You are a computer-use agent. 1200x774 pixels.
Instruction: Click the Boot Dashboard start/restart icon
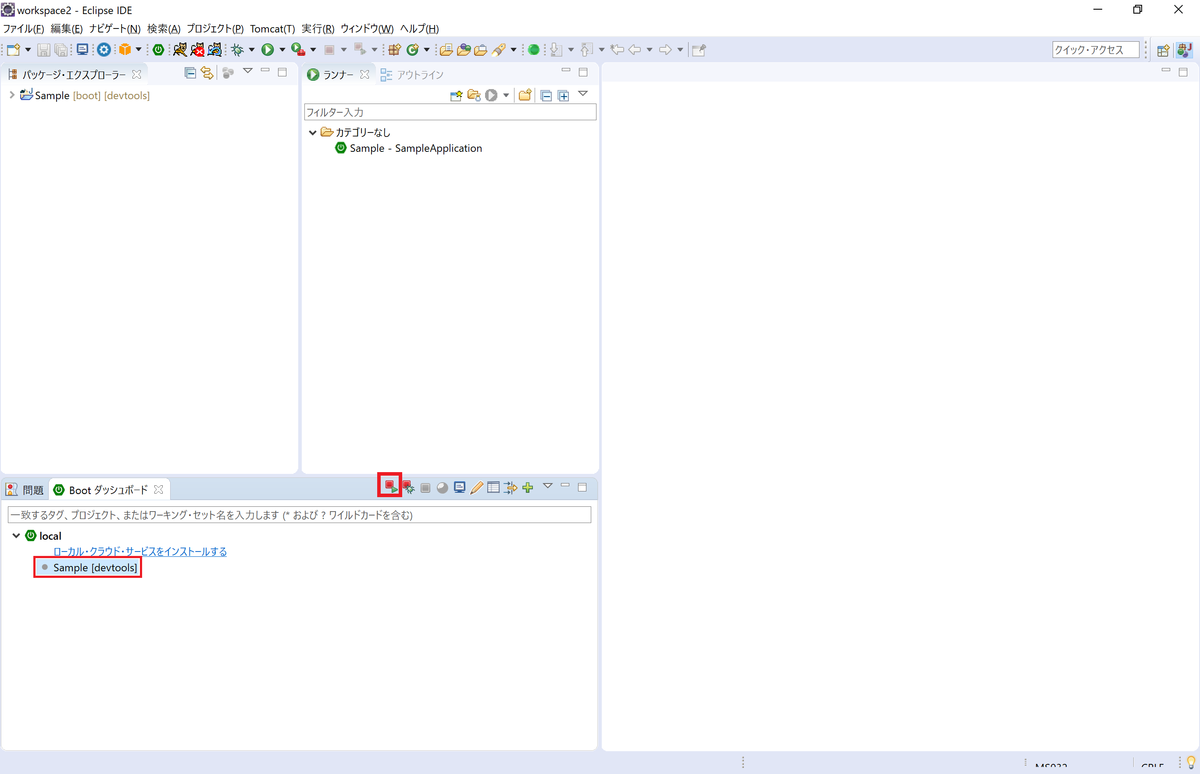click(x=390, y=487)
